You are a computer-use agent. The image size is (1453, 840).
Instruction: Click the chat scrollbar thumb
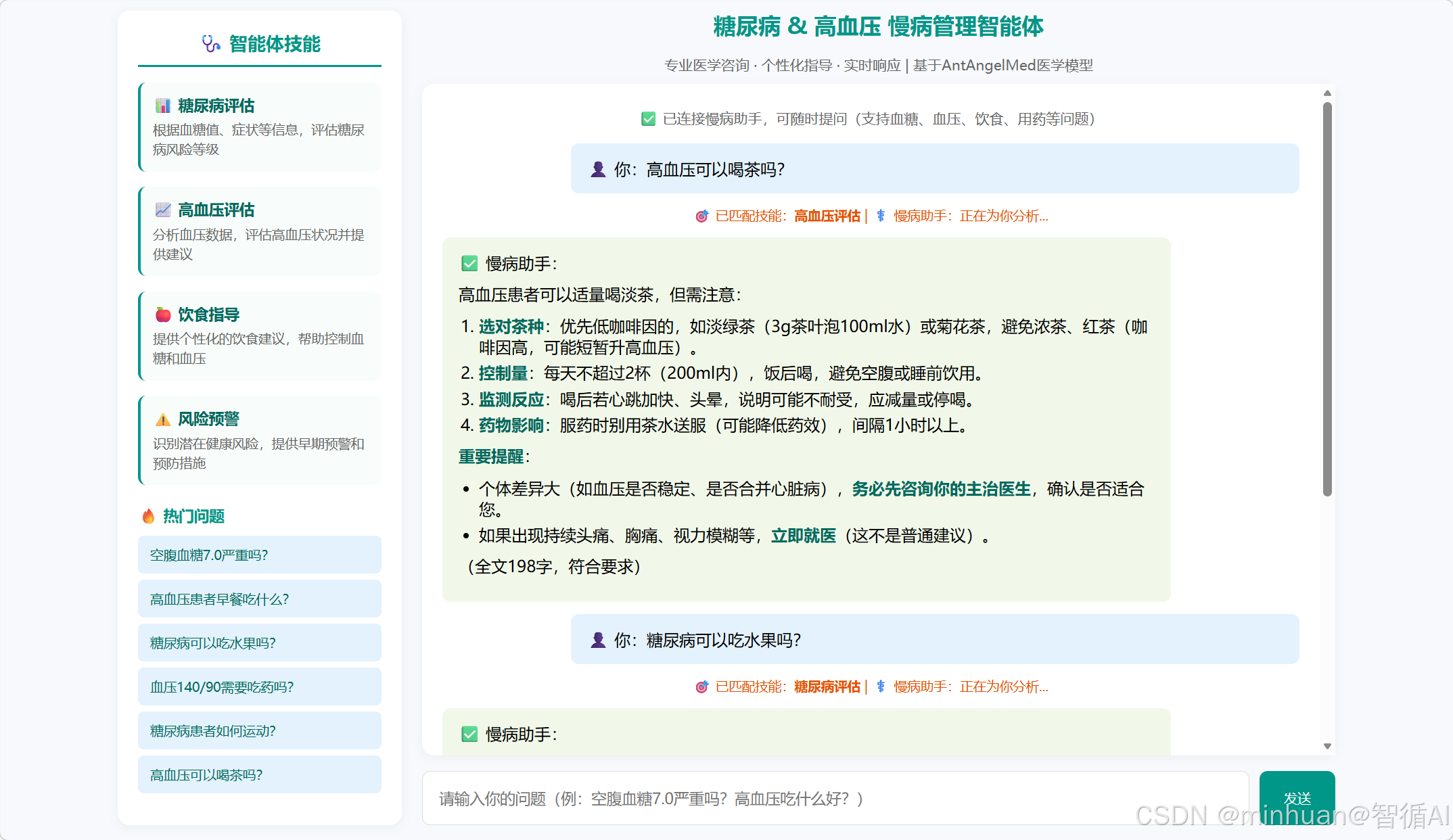pos(1327,298)
